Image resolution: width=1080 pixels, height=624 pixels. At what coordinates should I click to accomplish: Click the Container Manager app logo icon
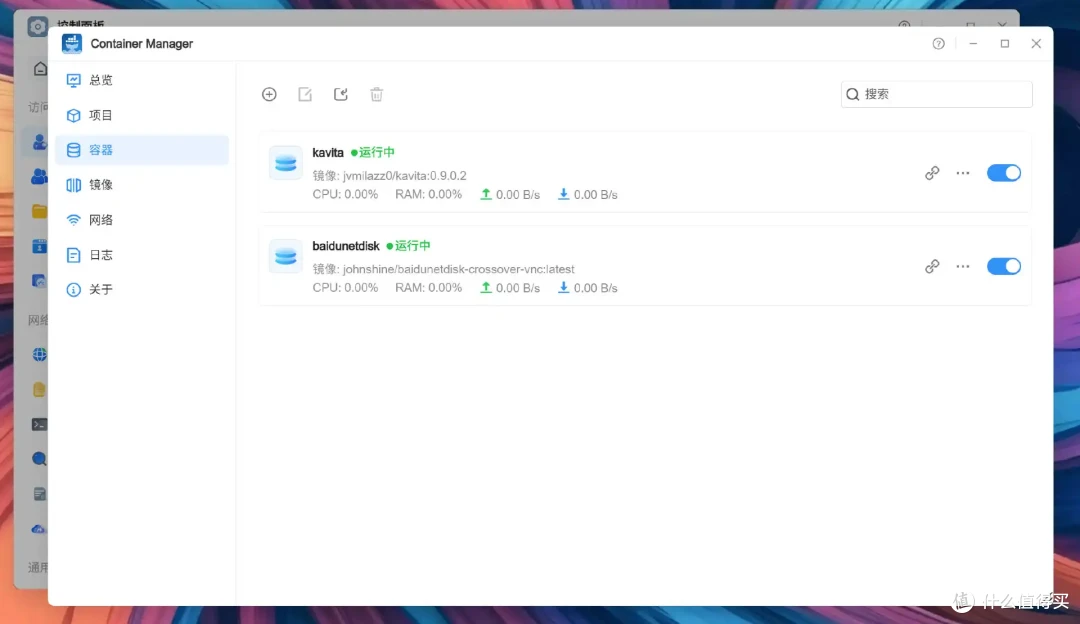(72, 43)
